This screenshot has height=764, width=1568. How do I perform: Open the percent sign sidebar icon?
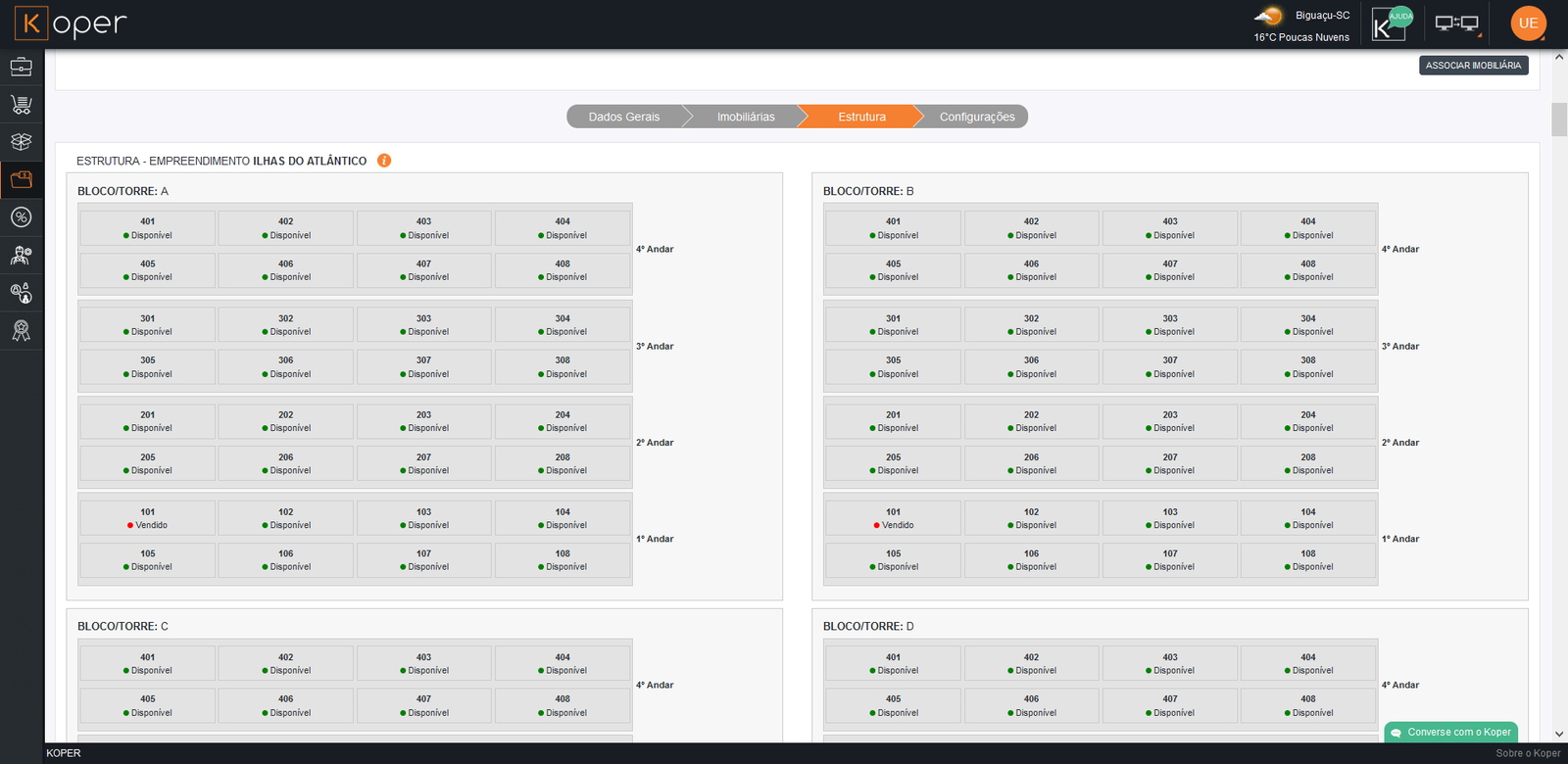21,217
